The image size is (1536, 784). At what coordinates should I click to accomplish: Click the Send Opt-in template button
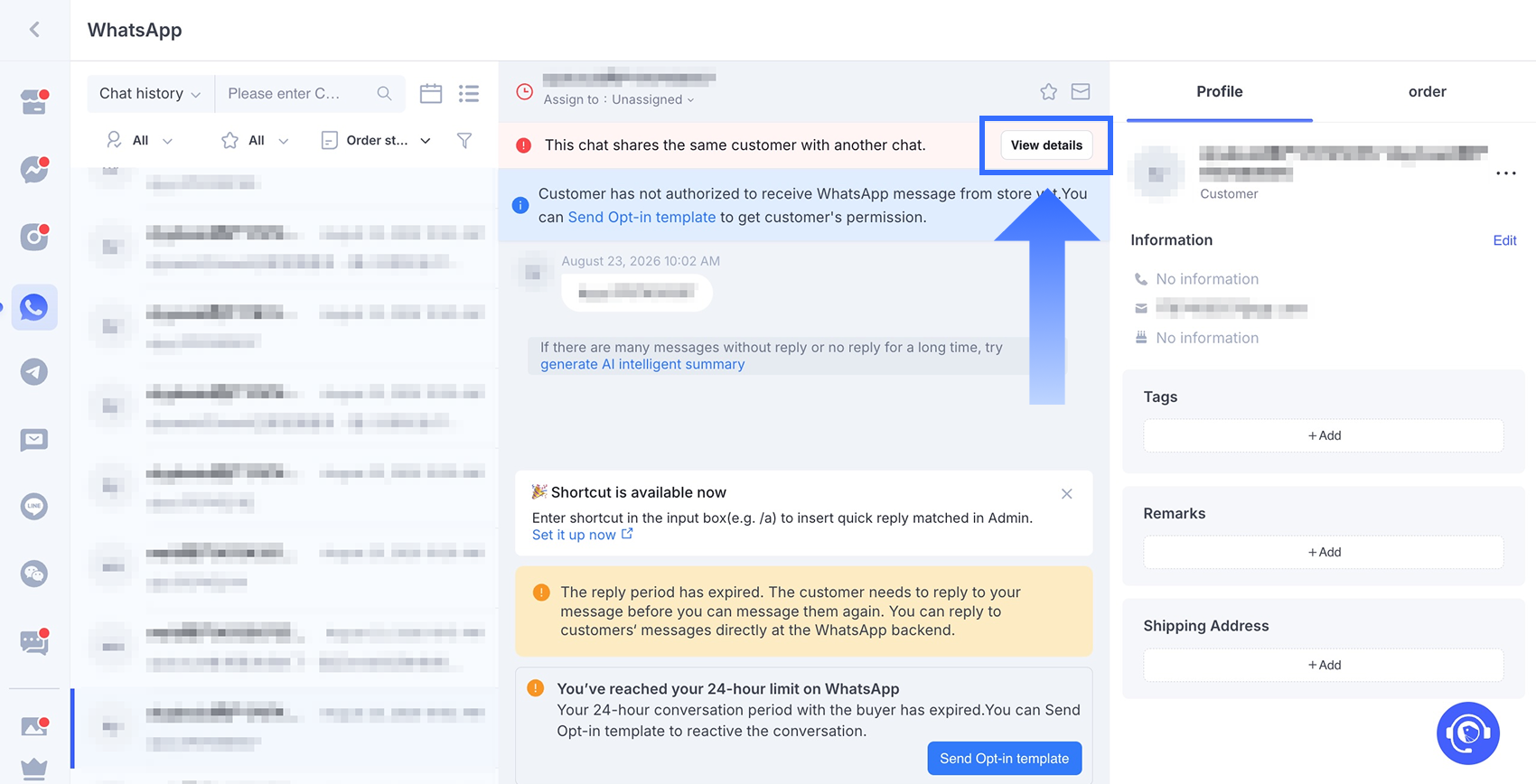pyautogui.click(x=1005, y=759)
